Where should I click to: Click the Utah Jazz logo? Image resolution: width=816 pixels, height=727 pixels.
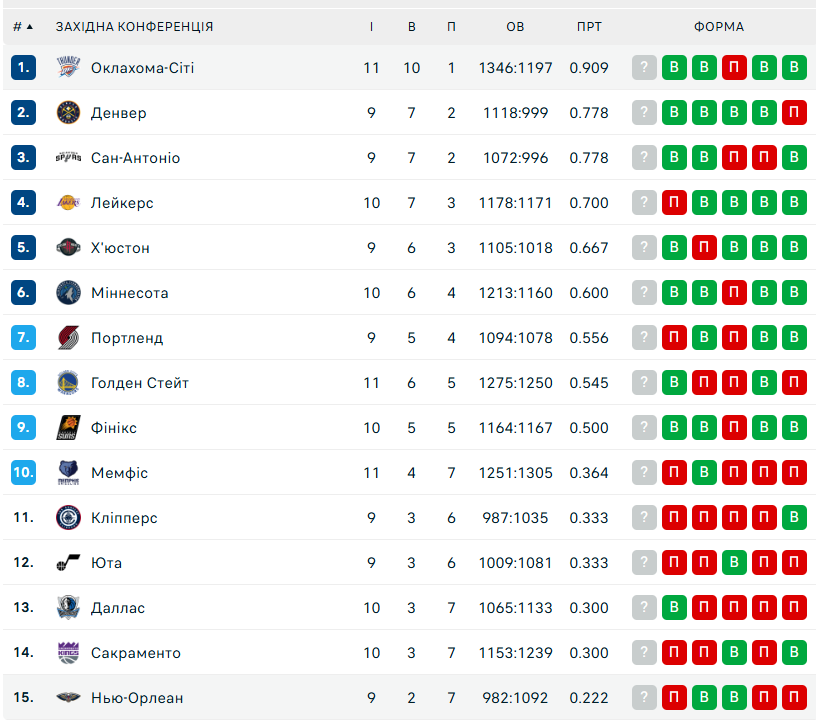click(x=68, y=563)
